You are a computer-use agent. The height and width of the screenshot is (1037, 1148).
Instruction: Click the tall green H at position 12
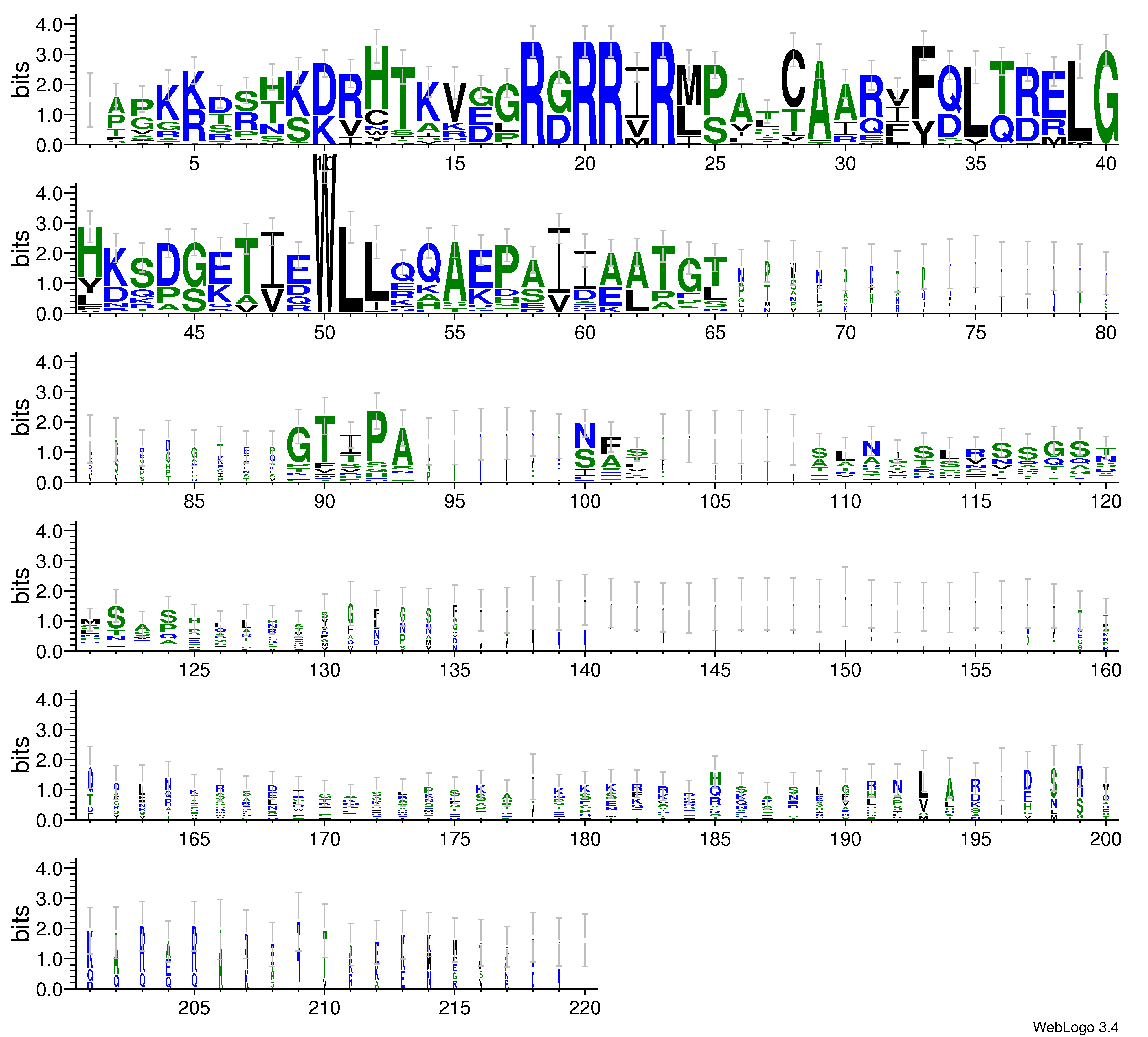click(x=376, y=77)
